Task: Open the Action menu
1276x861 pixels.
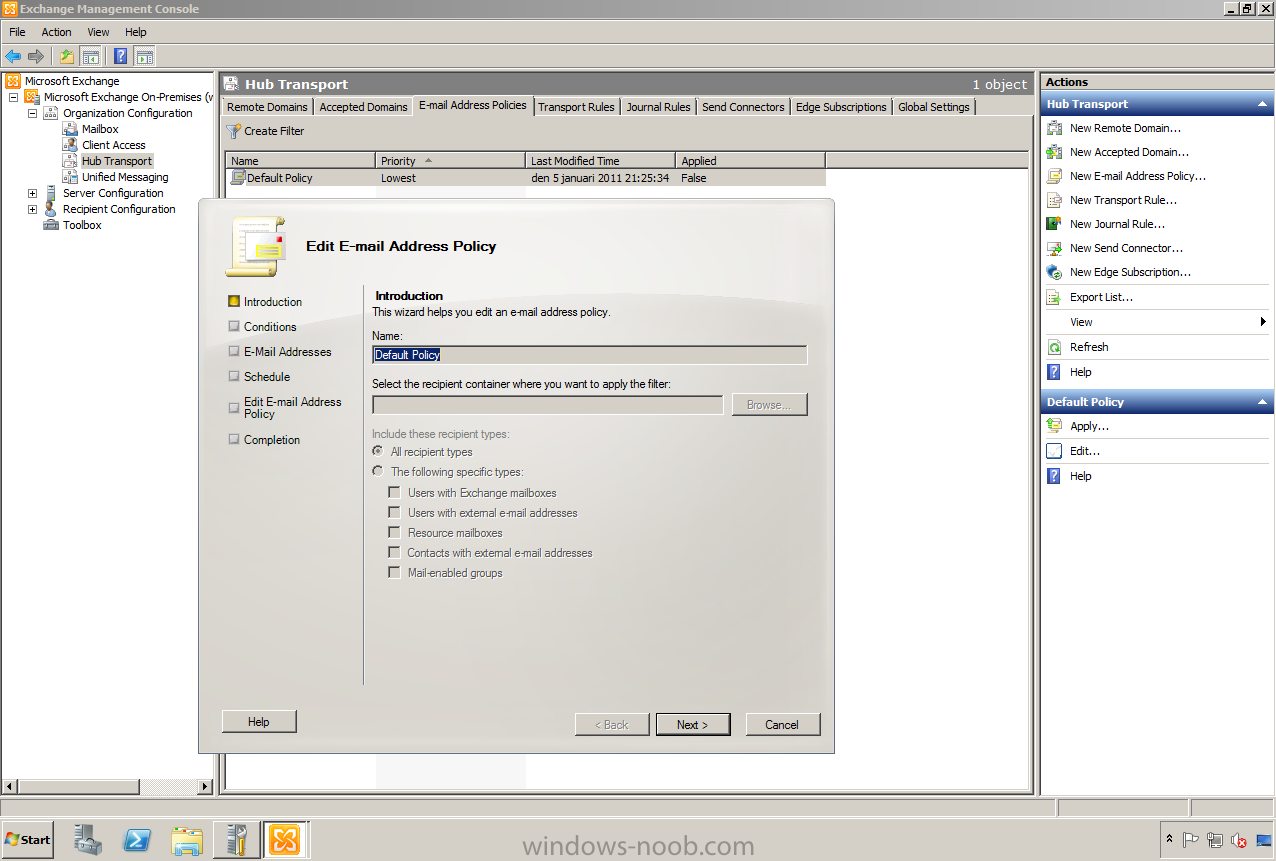Action: tap(56, 32)
